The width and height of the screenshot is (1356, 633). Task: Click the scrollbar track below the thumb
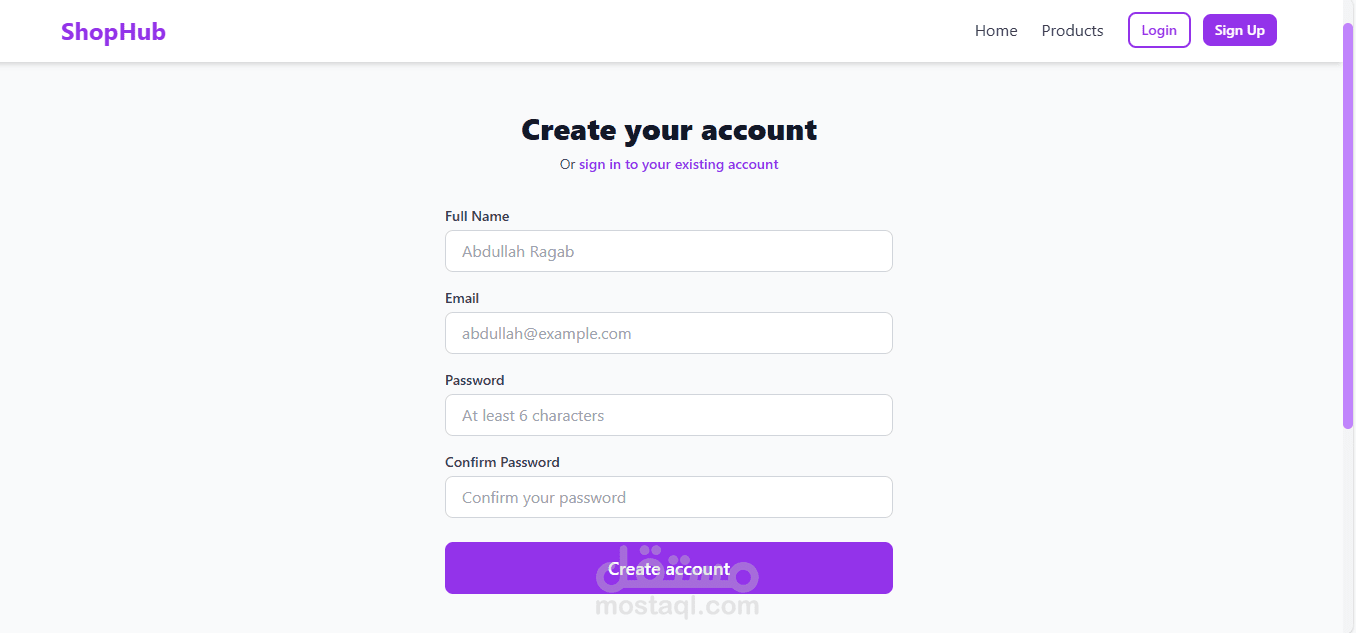[1348, 530]
